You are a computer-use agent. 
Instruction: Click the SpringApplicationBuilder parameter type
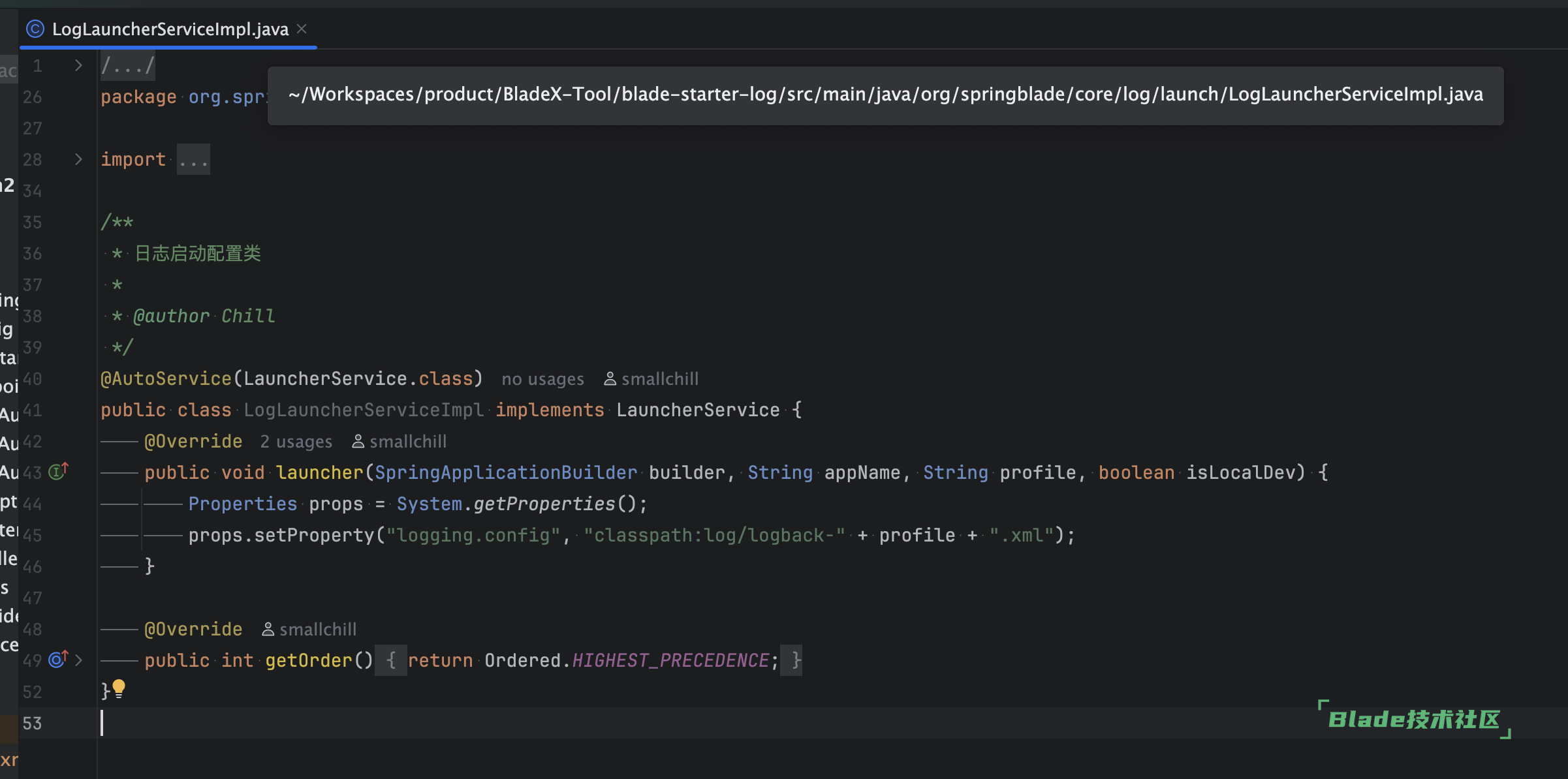[505, 472]
